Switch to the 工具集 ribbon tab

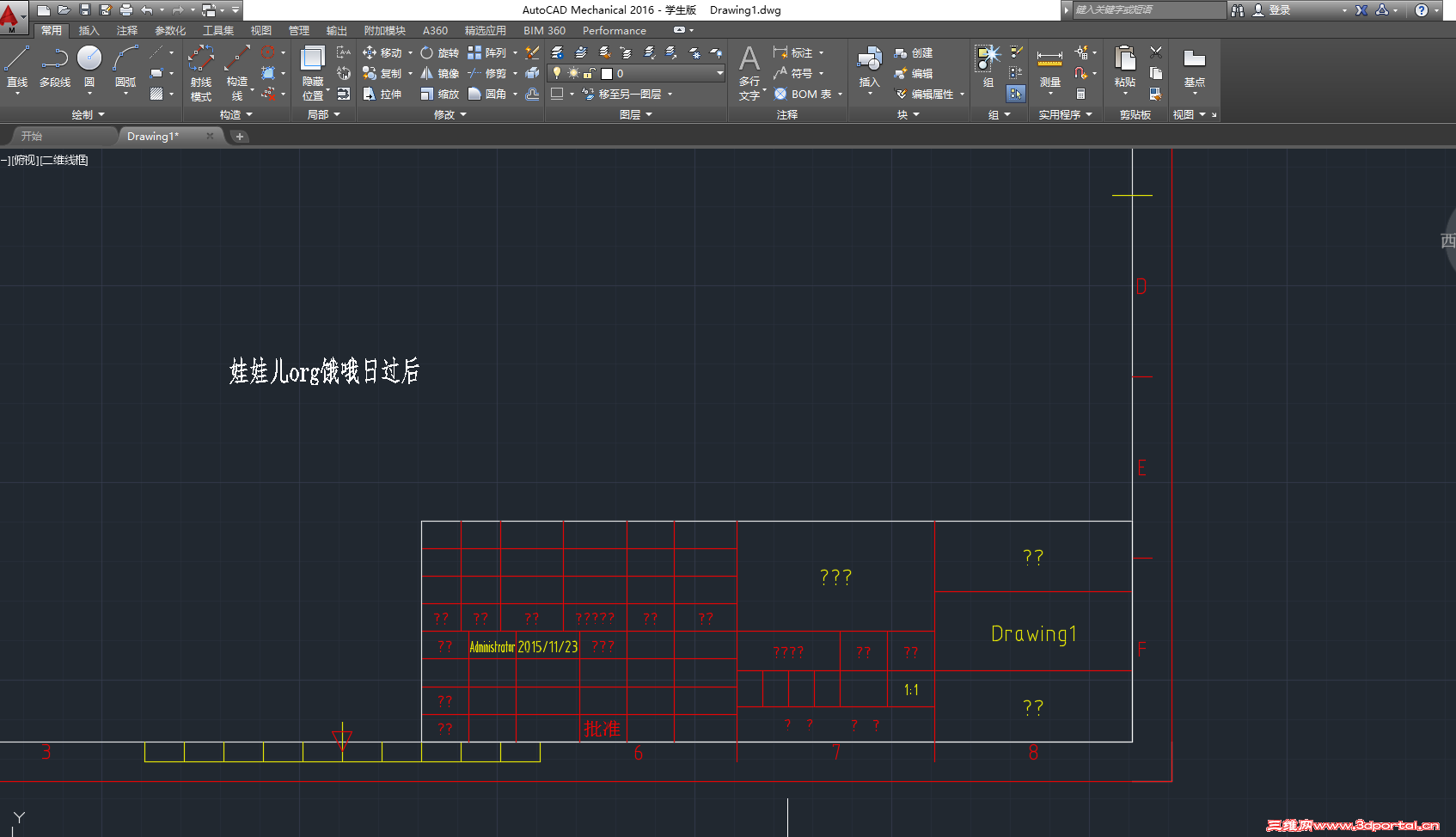point(218,30)
